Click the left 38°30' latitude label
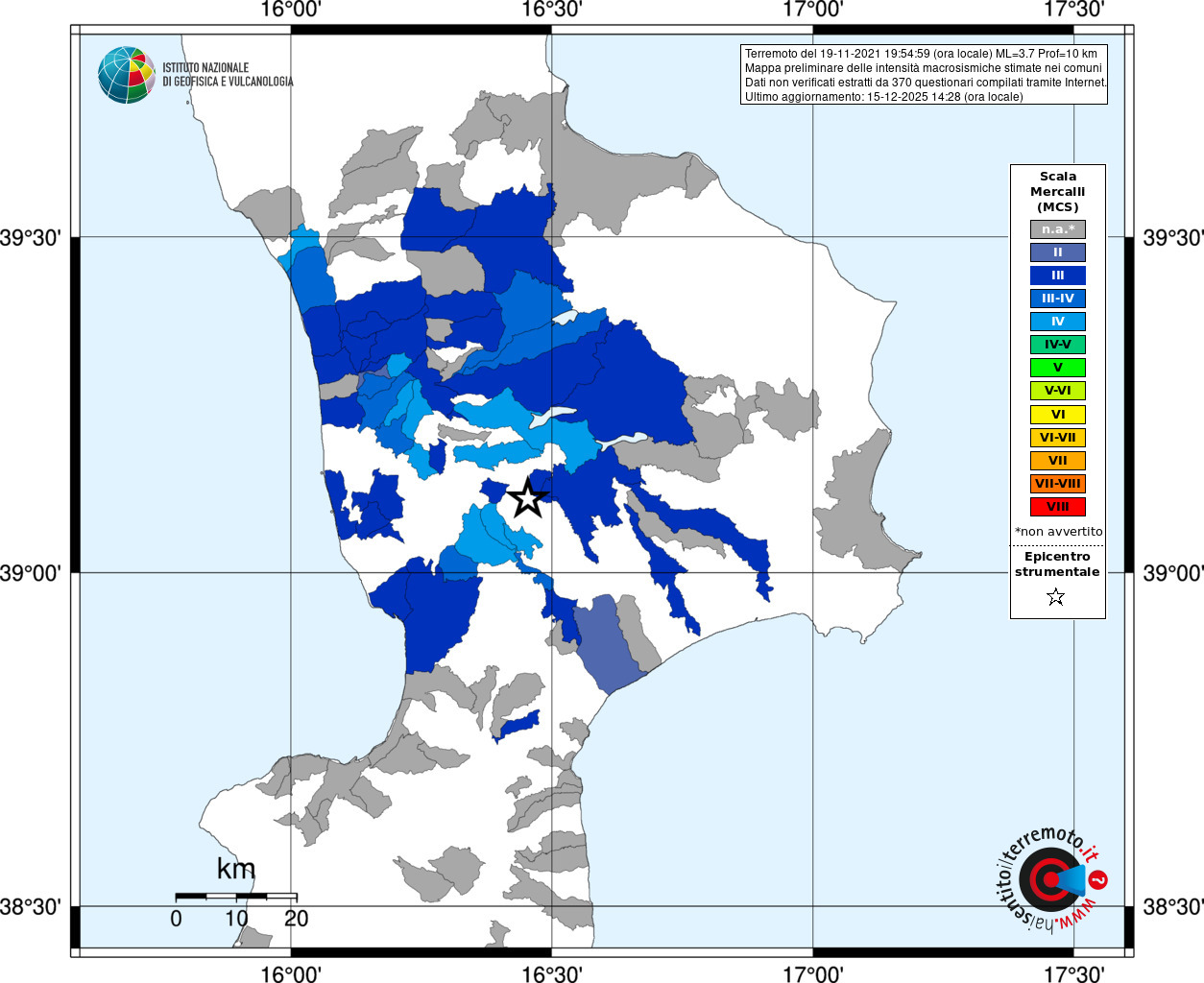This screenshot has height=983, width=1204. tap(31, 907)
